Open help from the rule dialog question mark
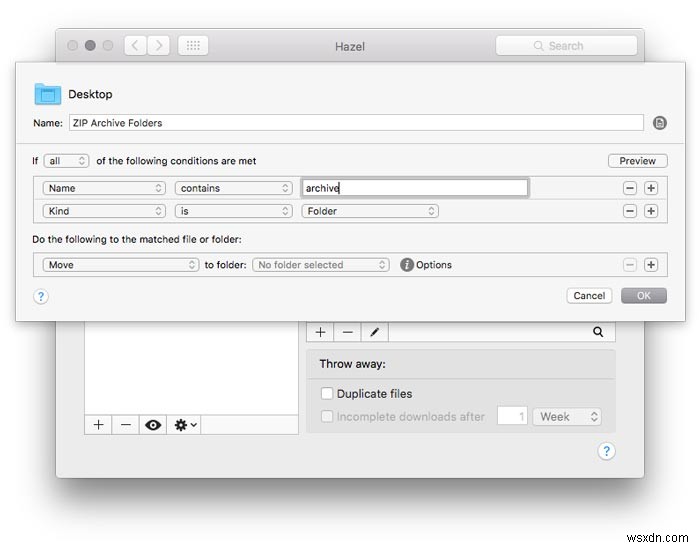 click(x=41, y=297)
